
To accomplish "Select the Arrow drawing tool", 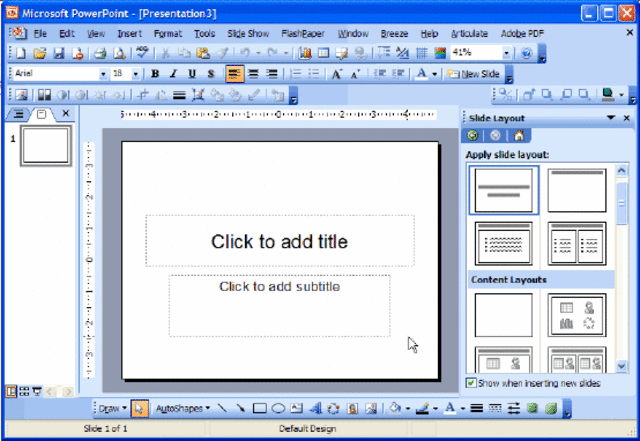I will pos(240,408).
